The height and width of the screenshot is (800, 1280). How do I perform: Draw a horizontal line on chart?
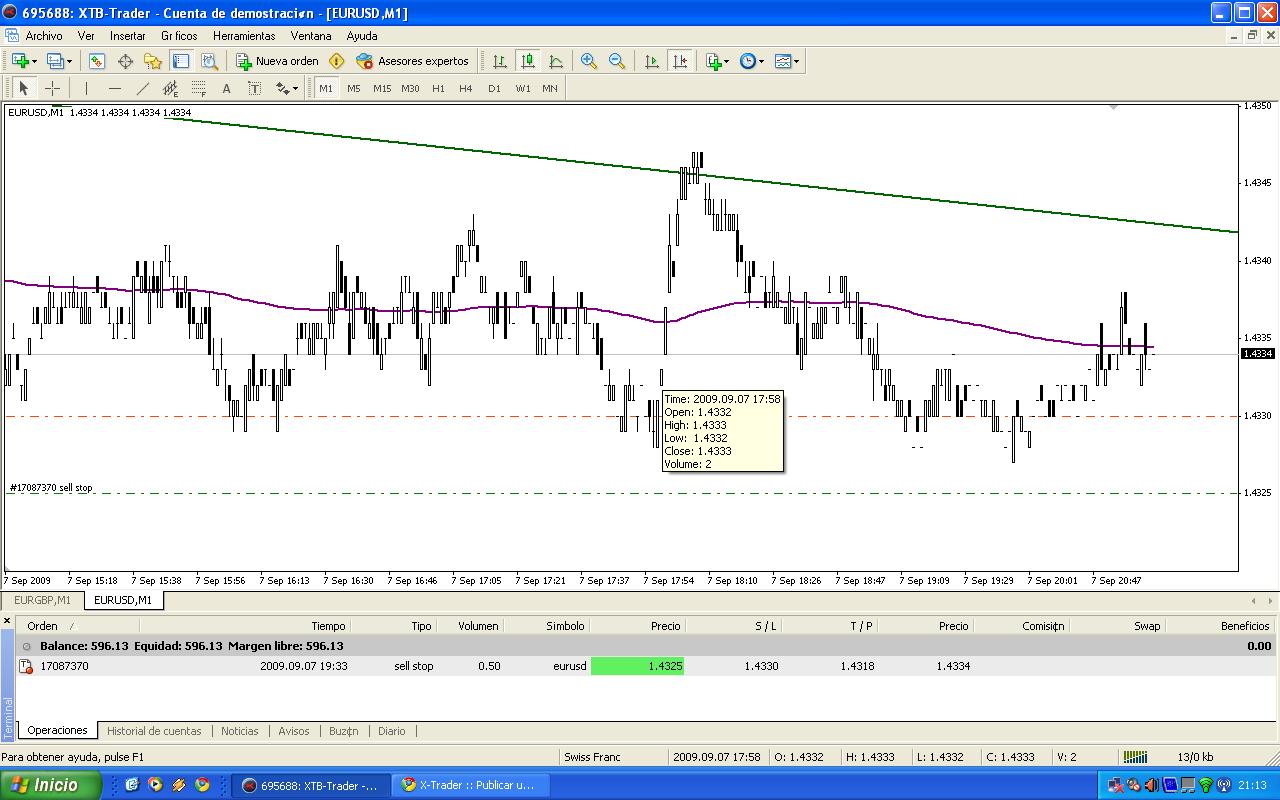tap(114, 88)
